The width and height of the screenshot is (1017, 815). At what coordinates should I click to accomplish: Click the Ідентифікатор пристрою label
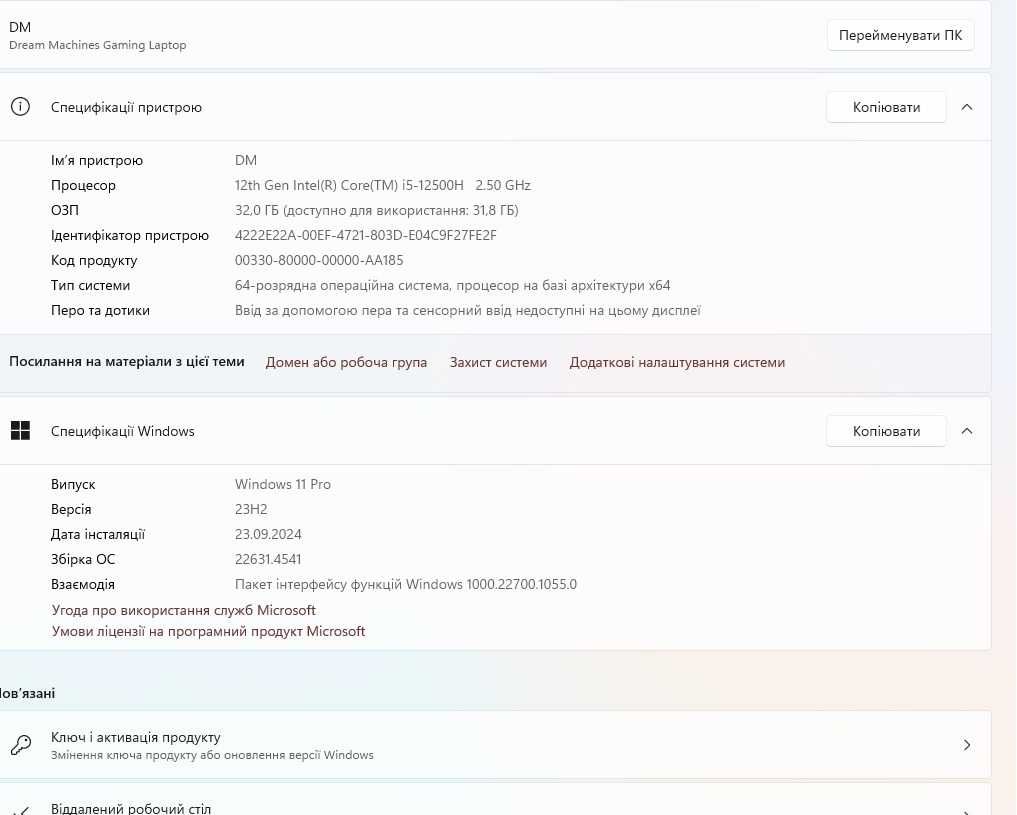[130, 235]
